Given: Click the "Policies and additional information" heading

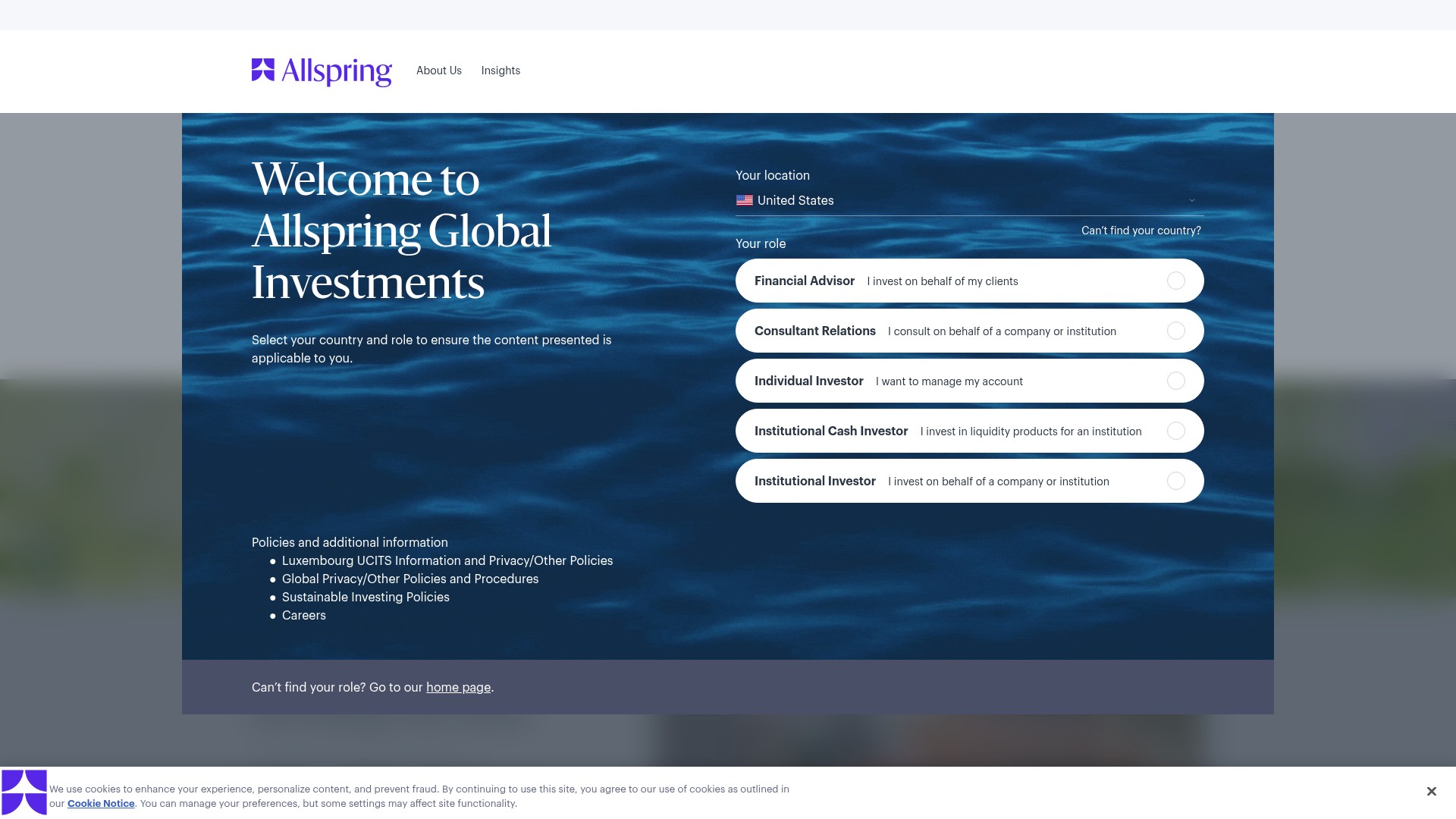Looking at the screenshot, I should pos(350,542).
